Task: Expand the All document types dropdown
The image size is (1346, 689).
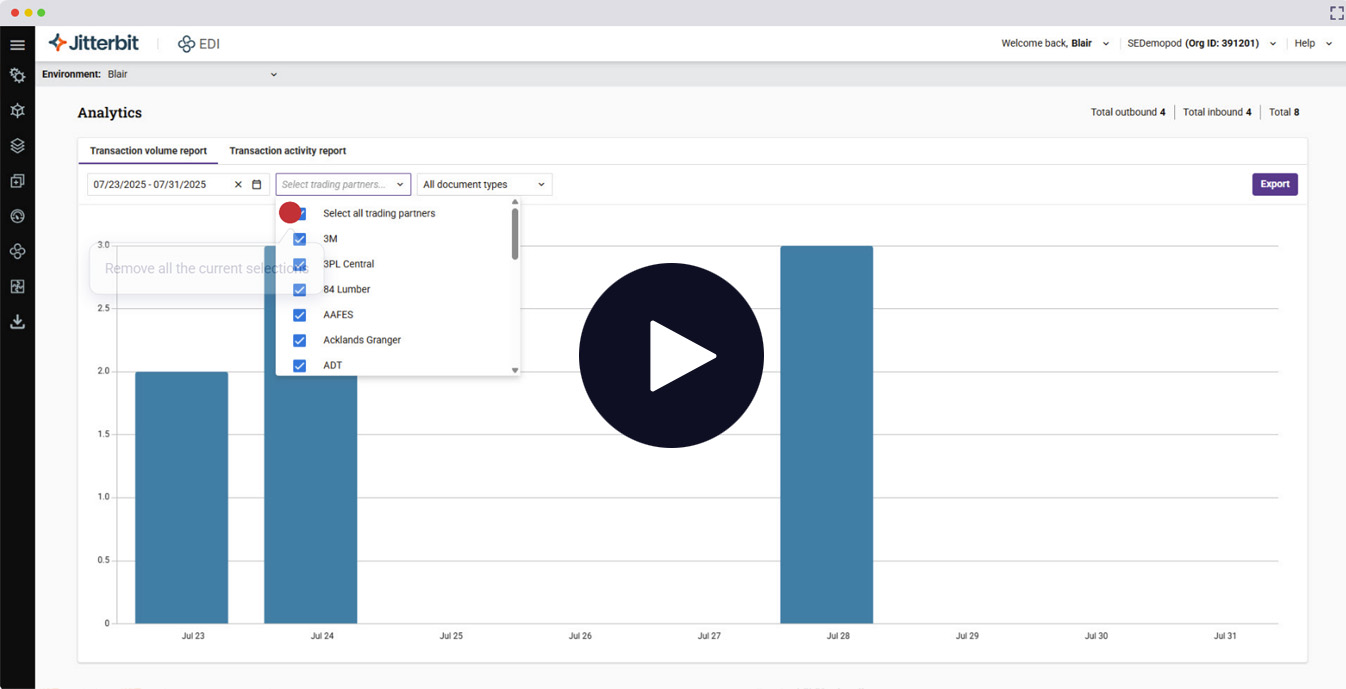Action: (484, 184)
